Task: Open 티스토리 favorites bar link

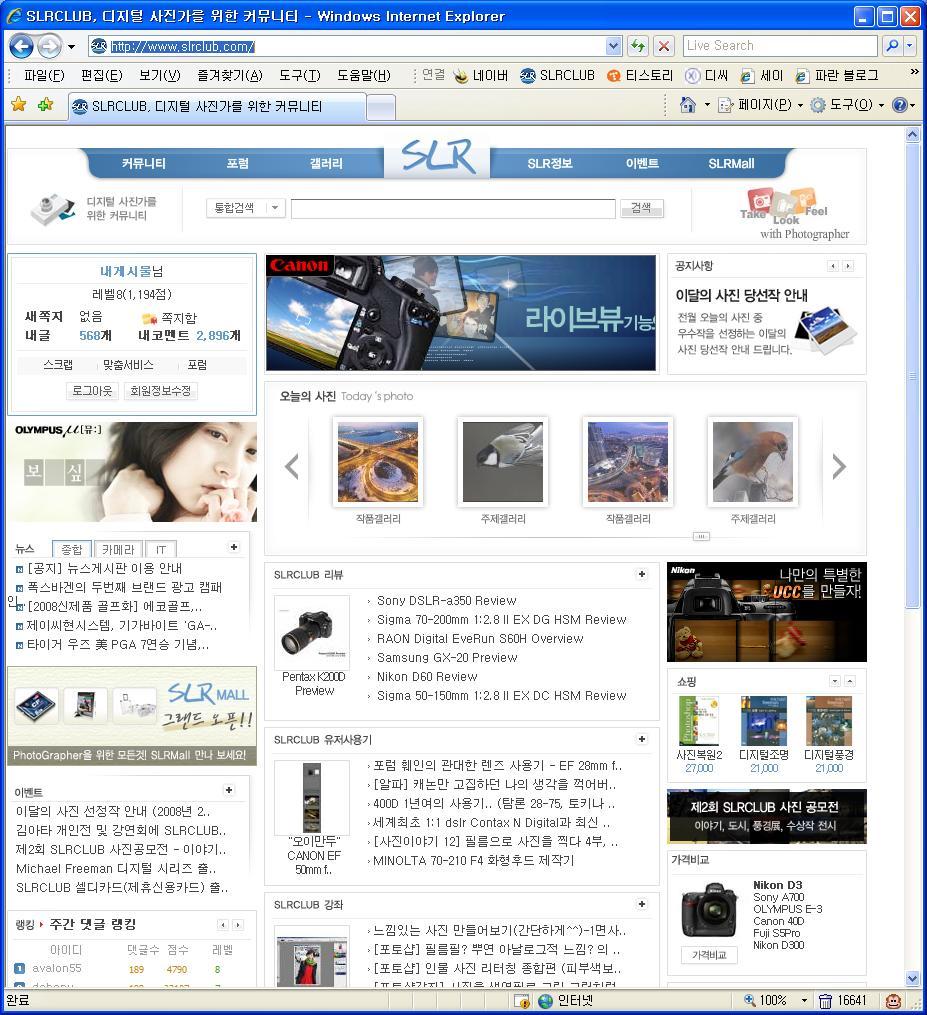Action: (640, 76)
